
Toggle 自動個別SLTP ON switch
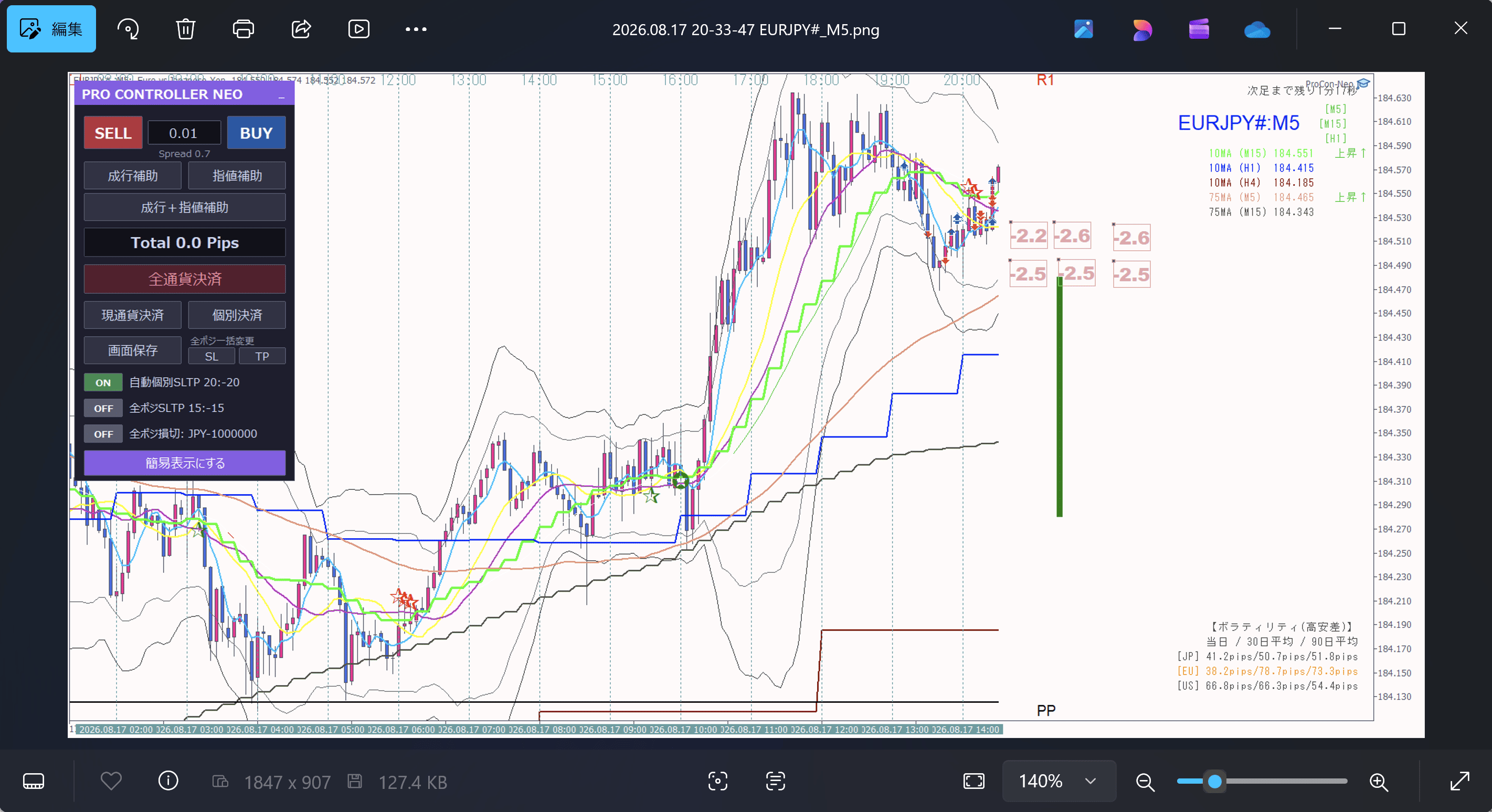103,382
